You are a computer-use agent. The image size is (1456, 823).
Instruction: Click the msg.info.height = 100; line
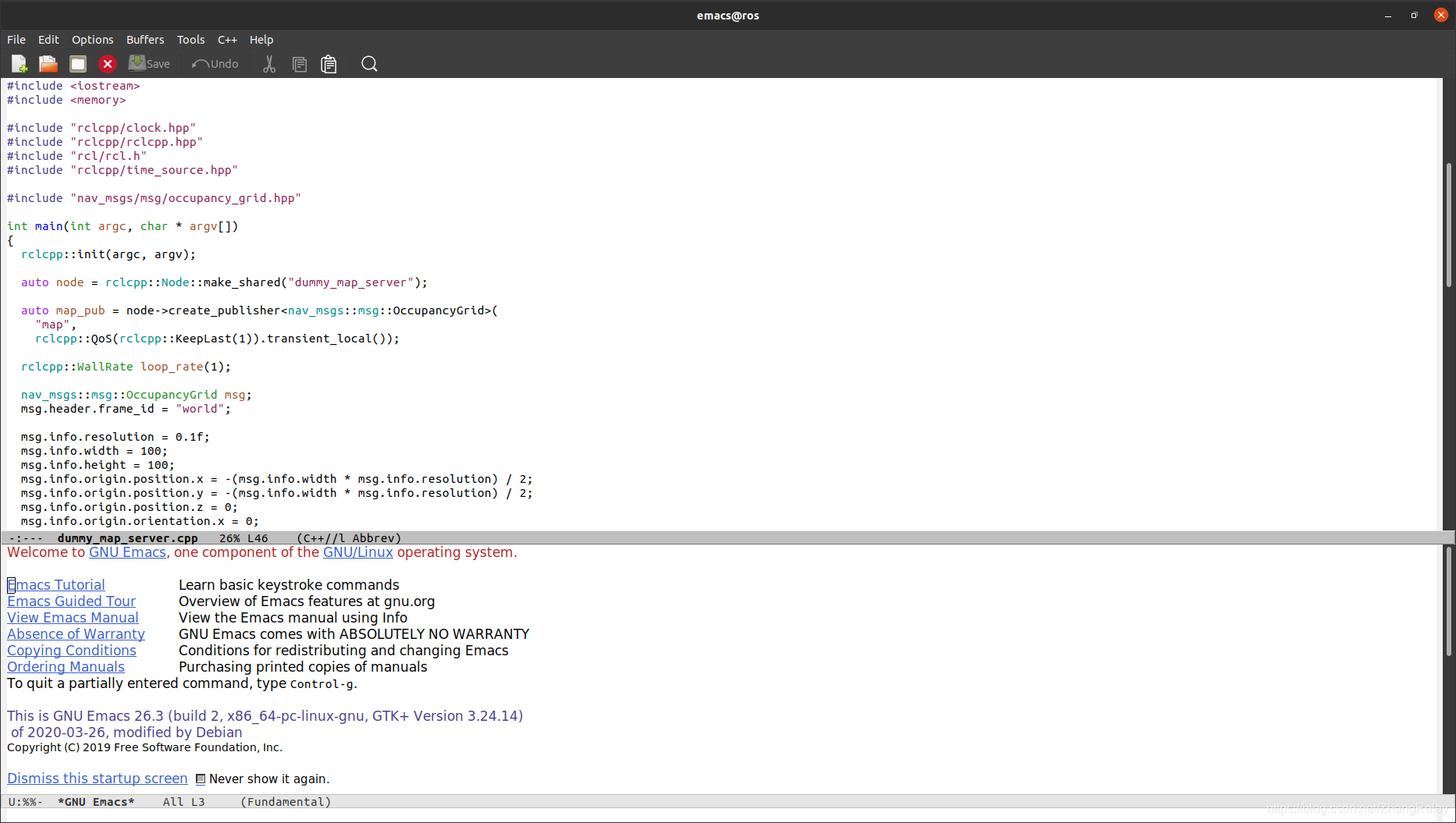point(98,465)
